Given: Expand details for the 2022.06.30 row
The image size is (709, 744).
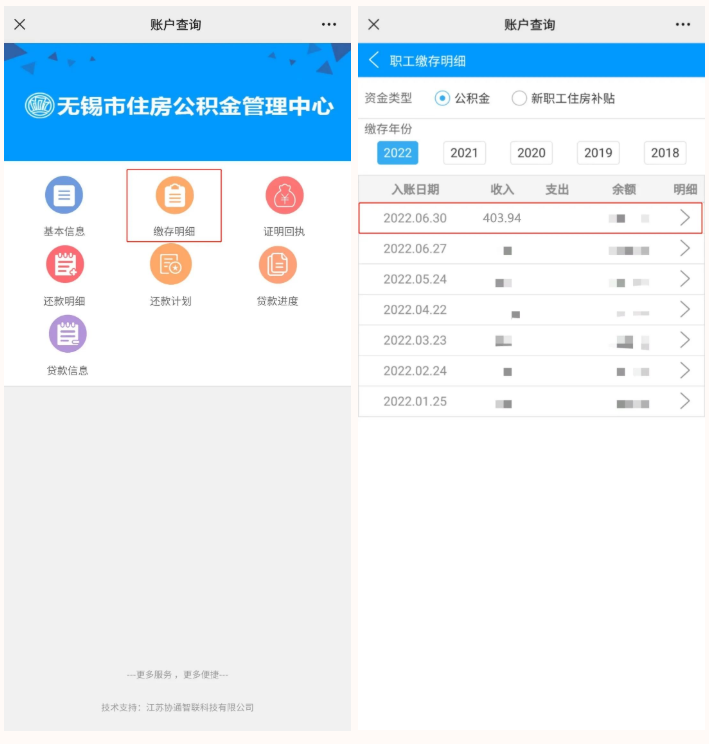Looking at the screenshot, I should 685,218.
